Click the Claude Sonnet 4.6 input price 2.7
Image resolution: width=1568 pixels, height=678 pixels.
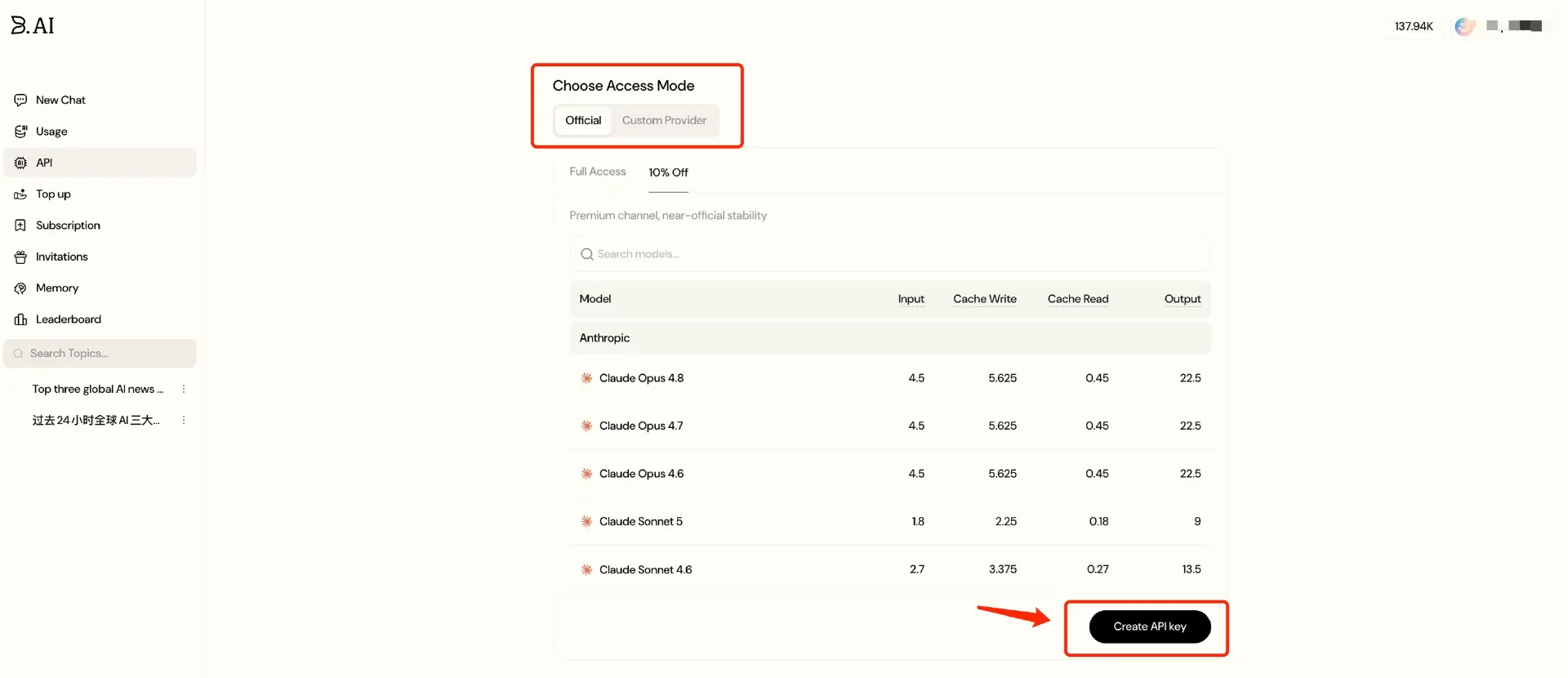pyautogui.click(x=917, y=569)
